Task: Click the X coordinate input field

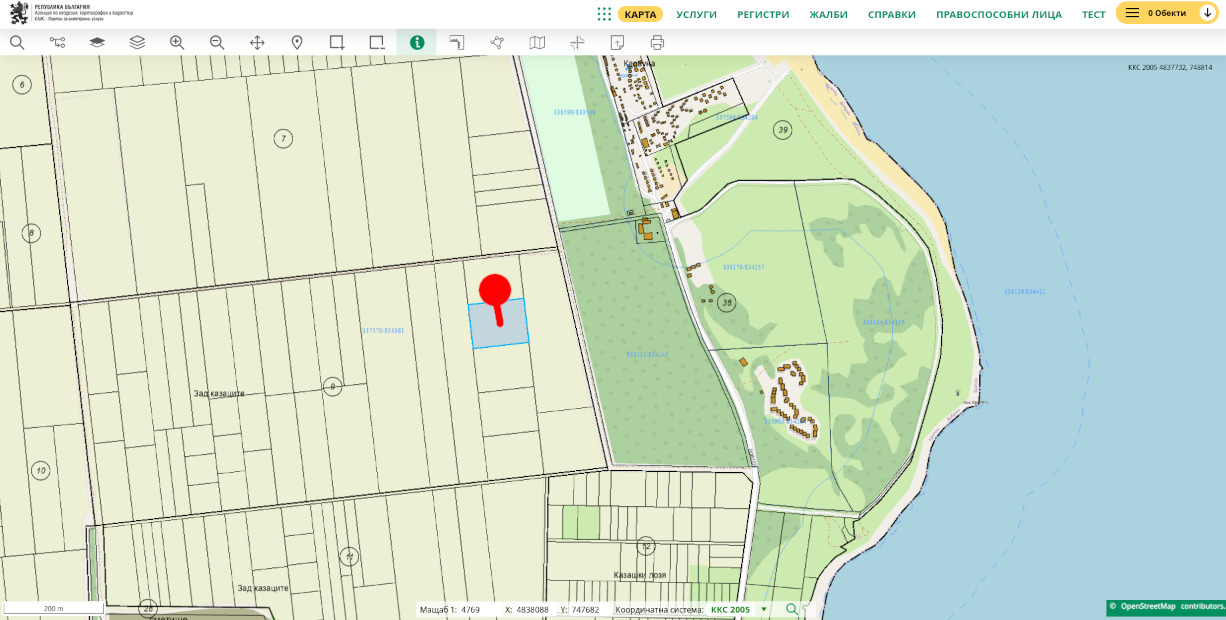Action: (530, 609)
